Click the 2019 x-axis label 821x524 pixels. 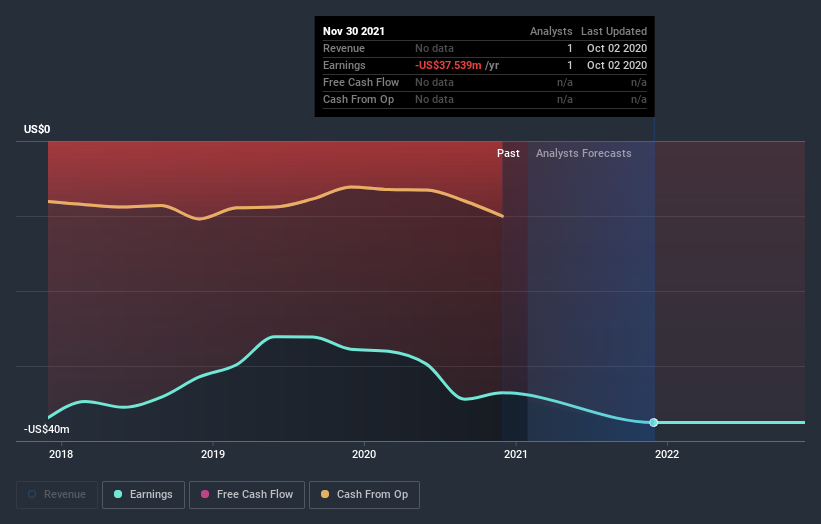(213, 454)
